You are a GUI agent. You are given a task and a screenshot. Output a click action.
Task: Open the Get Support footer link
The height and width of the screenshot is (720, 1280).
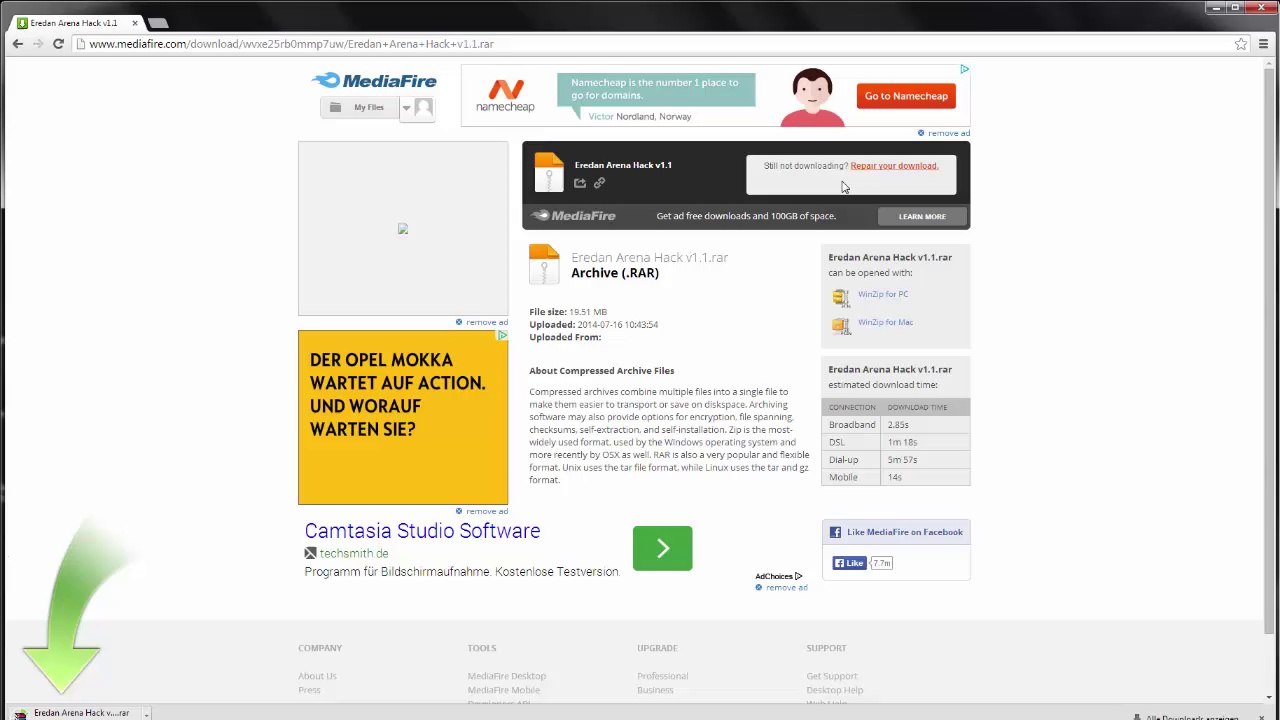(x=832, y=676)
